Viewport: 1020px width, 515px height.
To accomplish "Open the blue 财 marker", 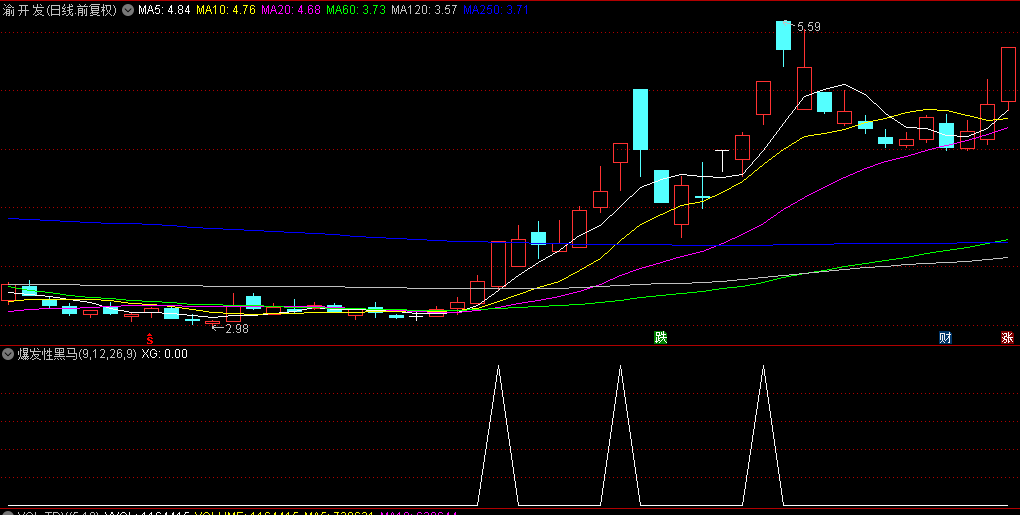I will click(945, 337).
